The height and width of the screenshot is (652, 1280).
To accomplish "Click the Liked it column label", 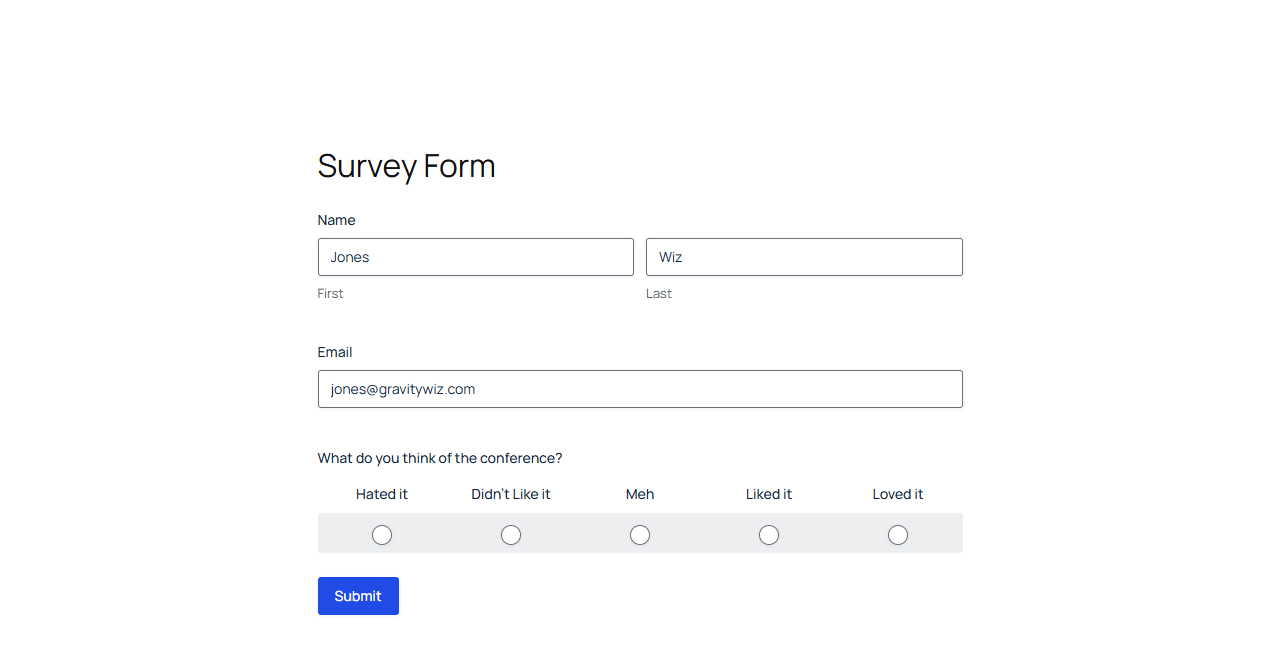I will coord(769,494).
